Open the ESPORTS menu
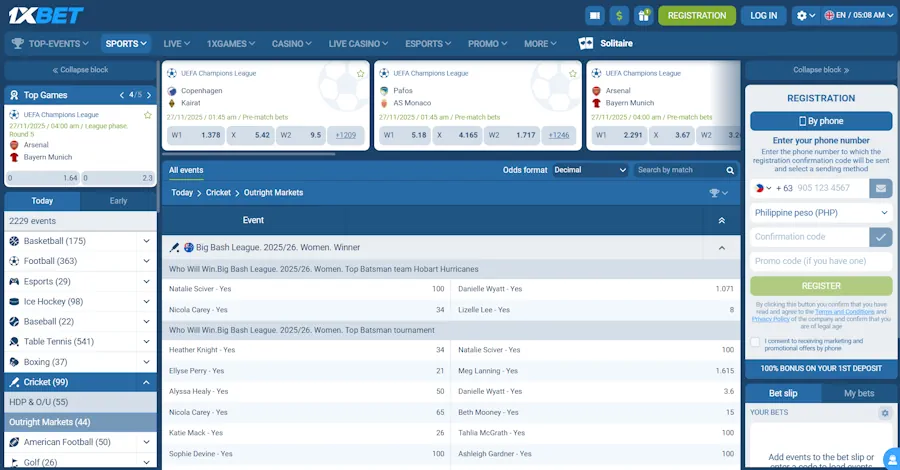The width and height of the screenshot is (900, 470). click(x=428, y=44)
